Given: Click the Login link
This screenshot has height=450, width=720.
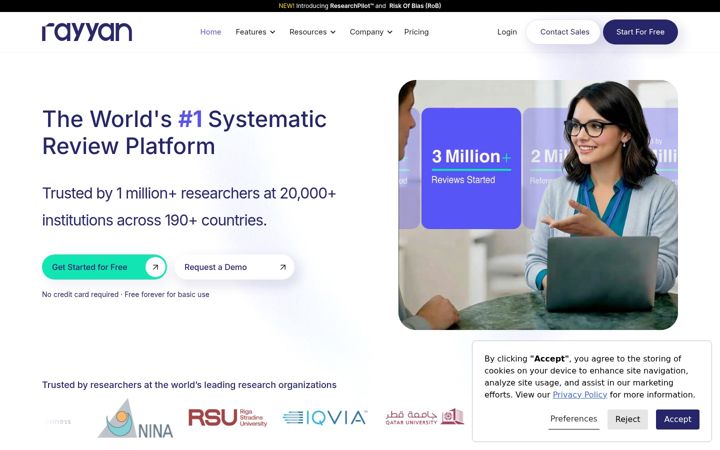Looking at the screenshot, I should point(507,32).
